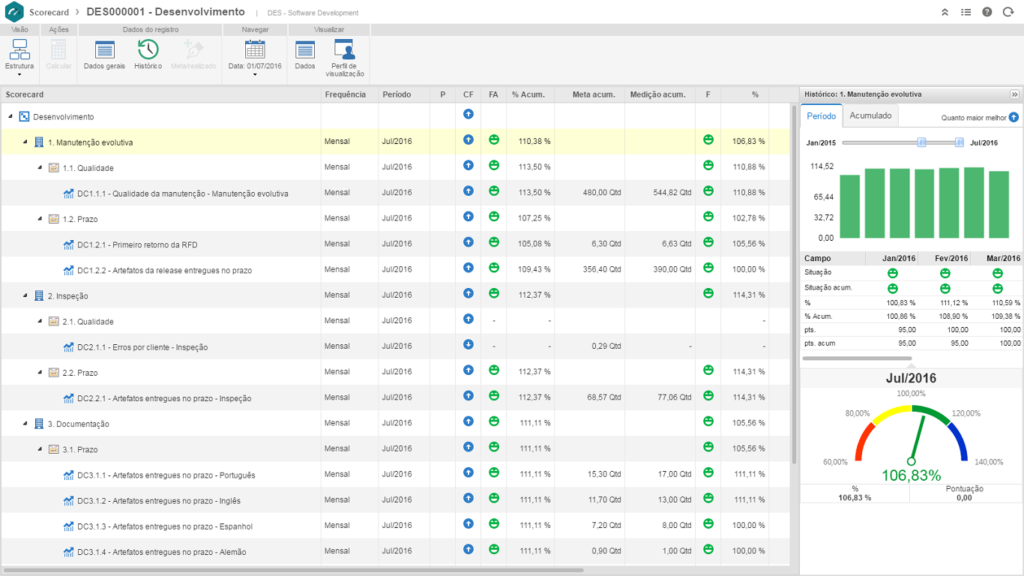Screen dimensions: 1024x576
Task: Switch to the Acumulado tab
Action: [870, 116]
